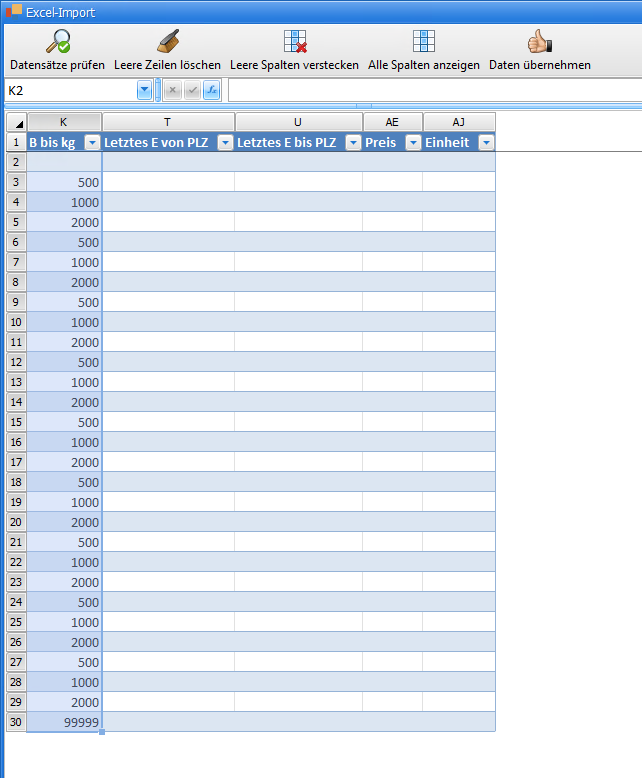Click the Leere Spalten verstecken label

pos(294,65)
